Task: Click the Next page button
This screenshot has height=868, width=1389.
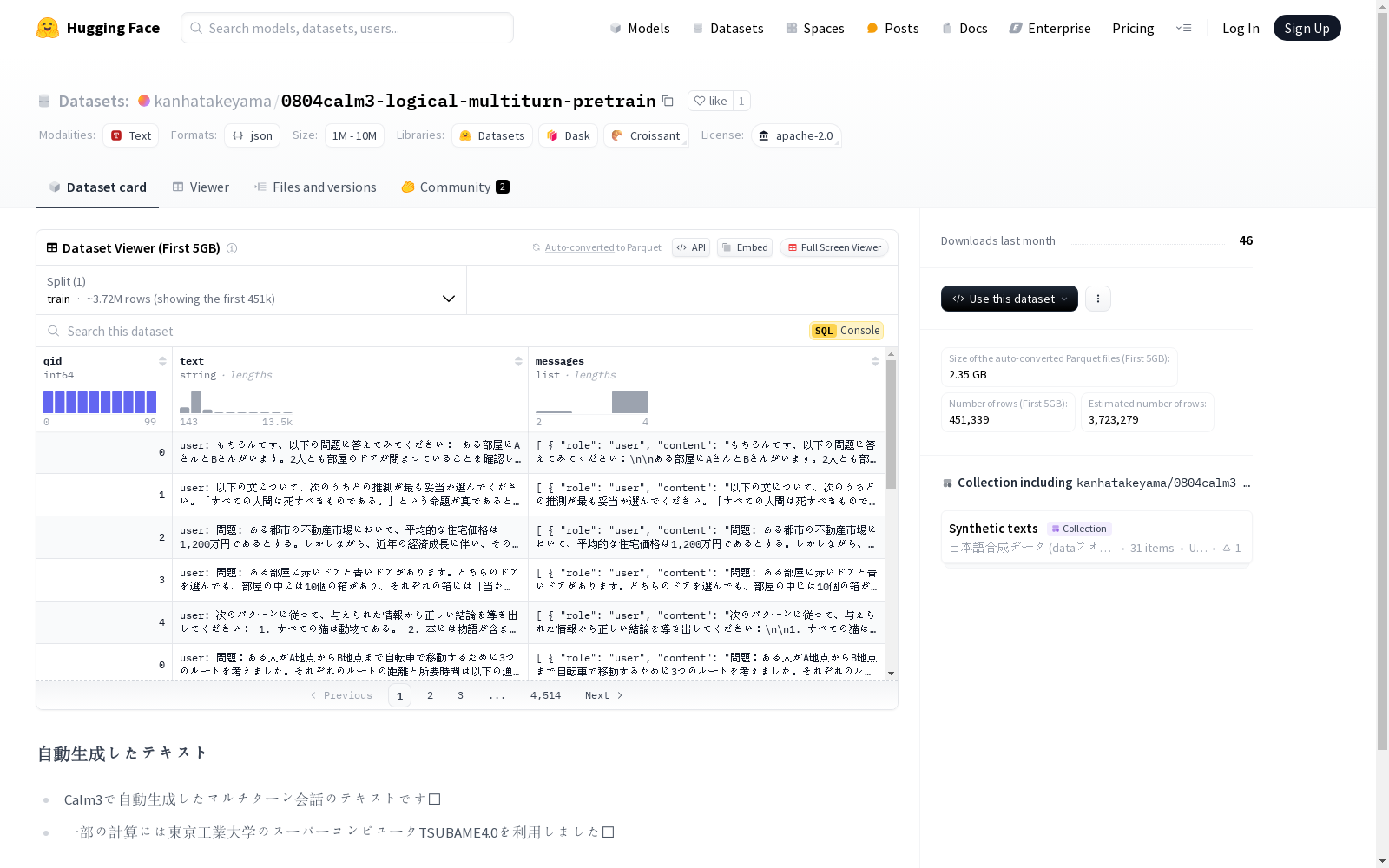Action: (x=603, y=695)
